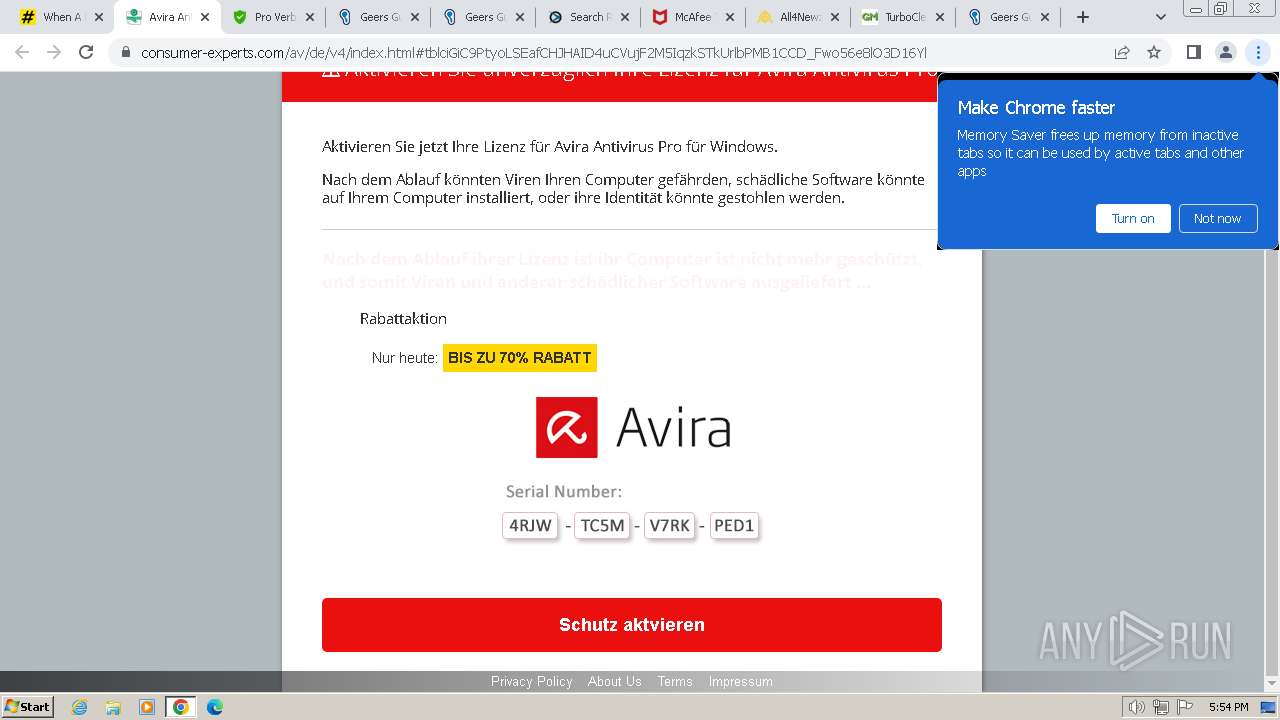
Task: Click the 'Rabattaktion' heading text
Action: (403, 318)
